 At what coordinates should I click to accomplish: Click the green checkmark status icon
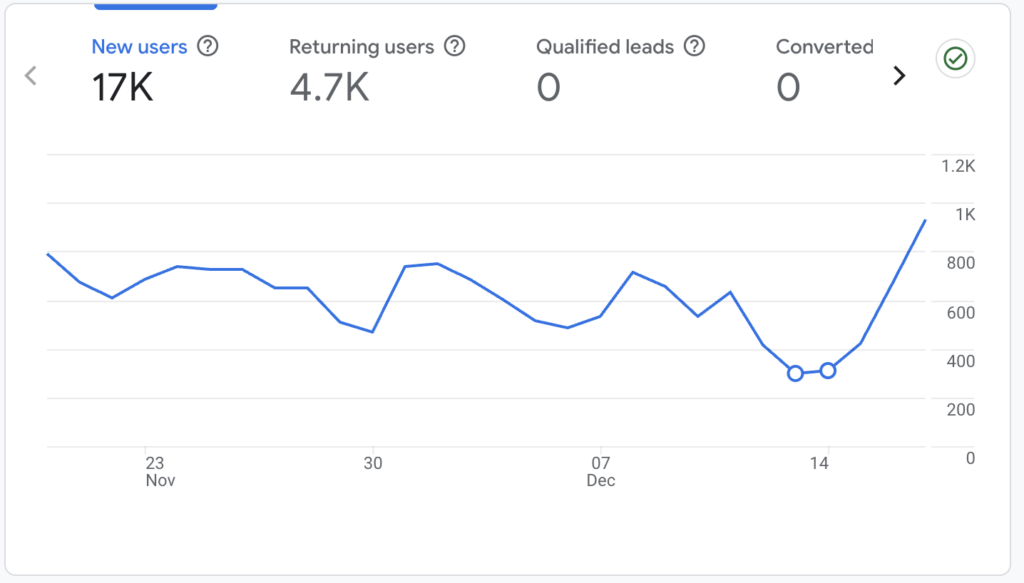pos(955,60)
